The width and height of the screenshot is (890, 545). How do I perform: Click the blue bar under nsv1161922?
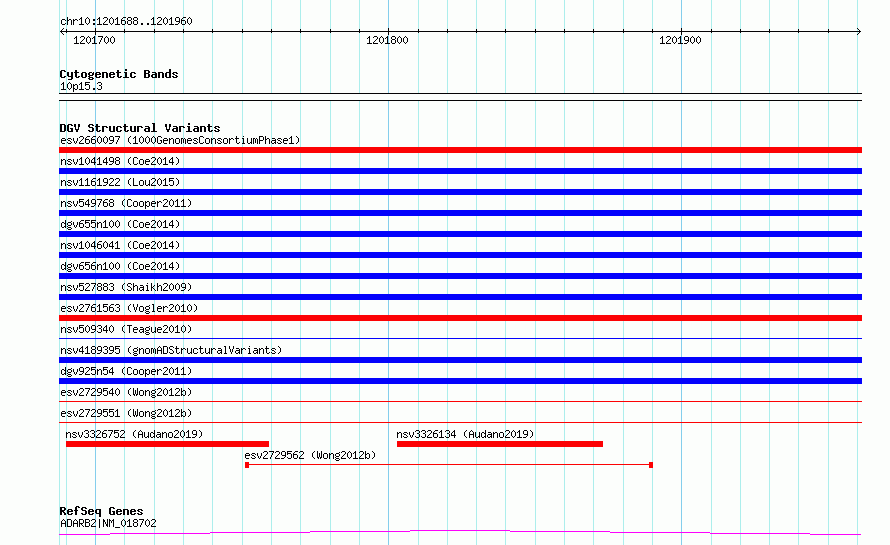tap(460, 192)
